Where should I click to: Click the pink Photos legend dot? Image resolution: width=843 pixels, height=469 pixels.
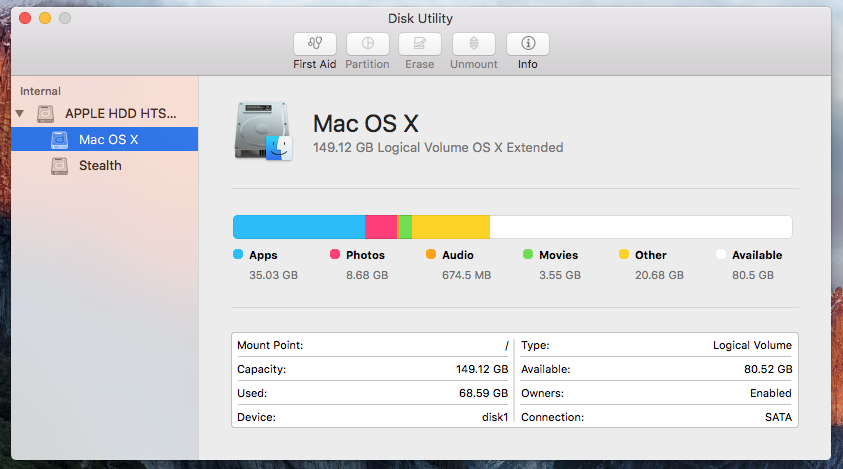(x=335, y=254)
